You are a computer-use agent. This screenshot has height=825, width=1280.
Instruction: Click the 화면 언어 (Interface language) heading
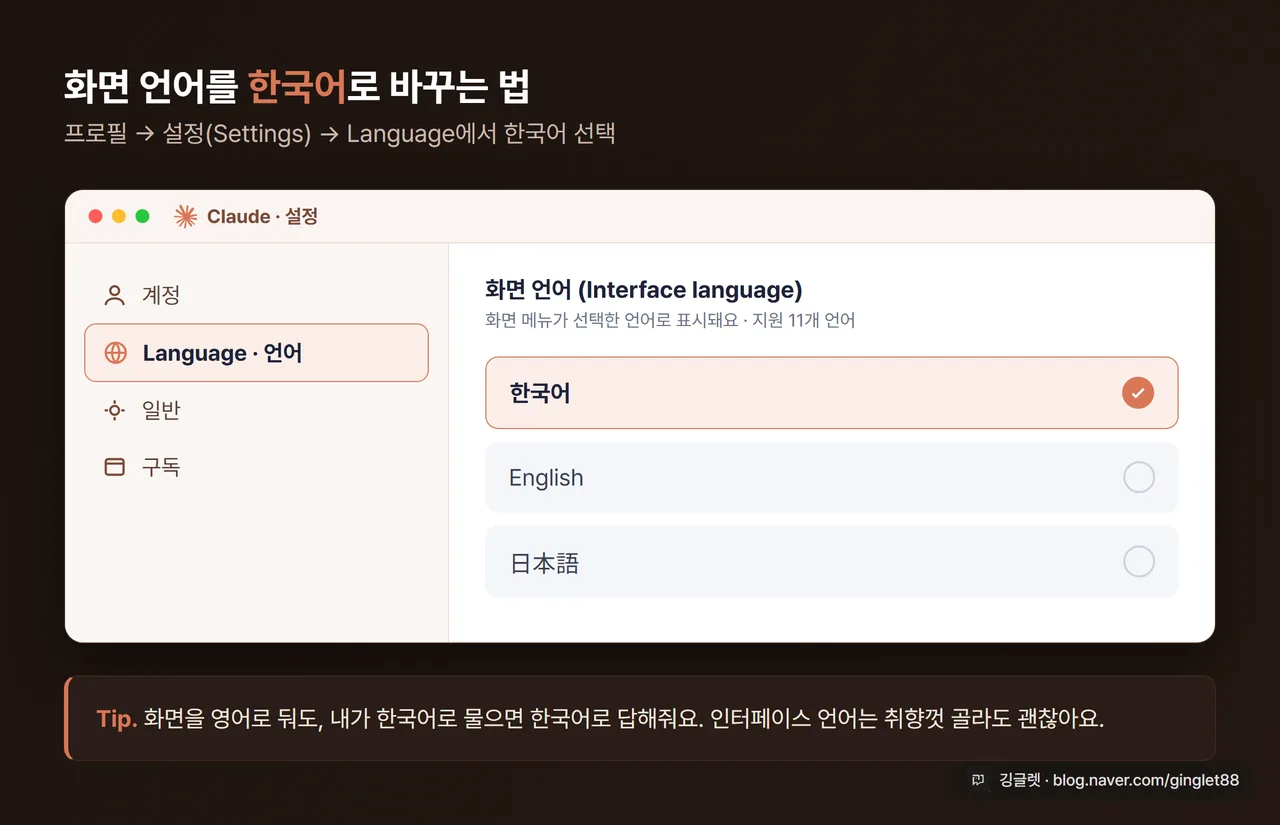pyautogui.click(x=644, y=290)
